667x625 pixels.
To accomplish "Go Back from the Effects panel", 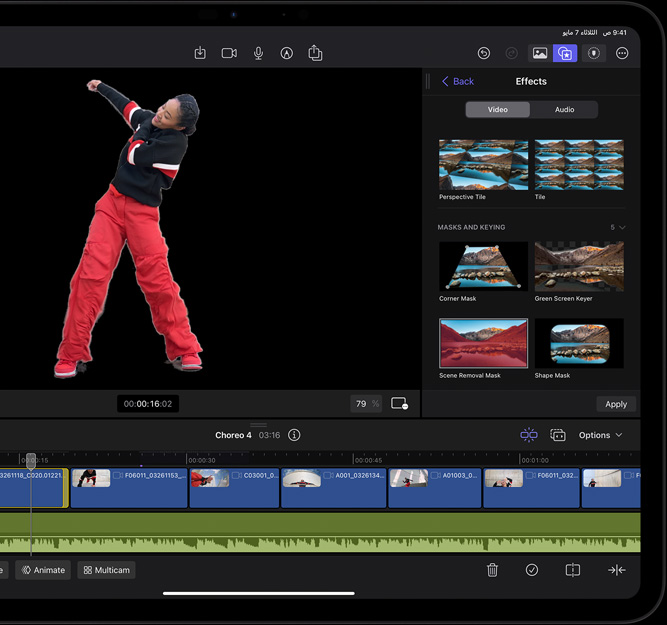I will click(x=458, y=81).
